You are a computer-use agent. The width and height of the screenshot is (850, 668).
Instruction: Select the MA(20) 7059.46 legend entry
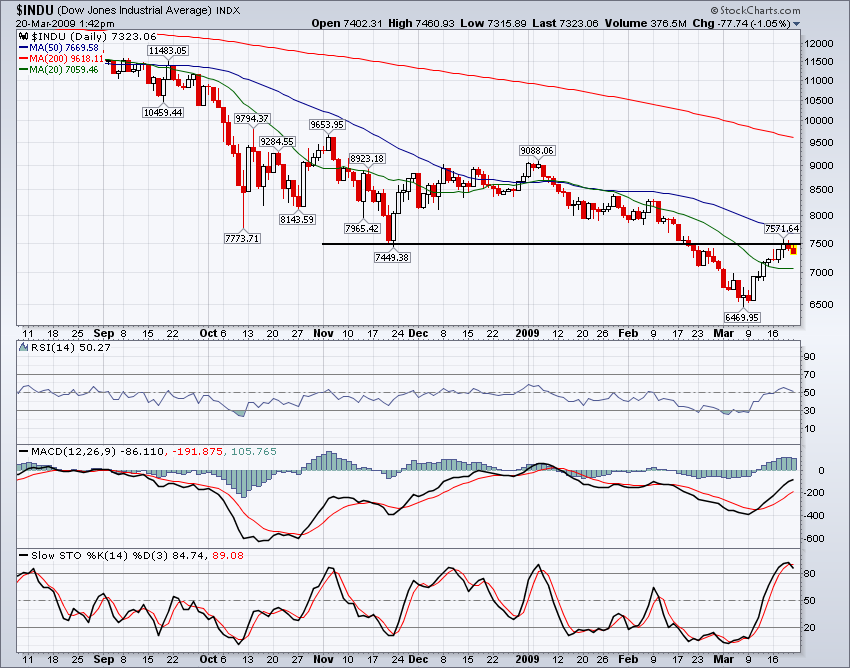coord(59,69)
